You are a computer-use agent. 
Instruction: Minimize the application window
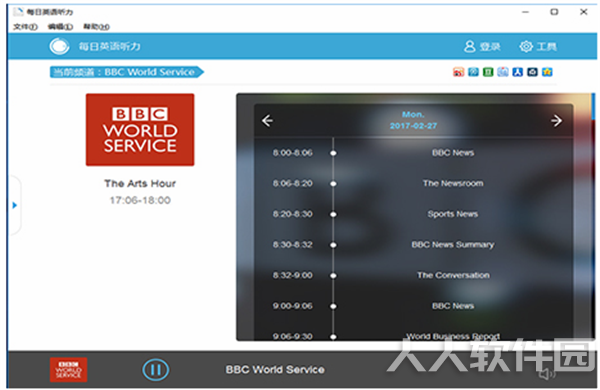[x=525, y=12]
